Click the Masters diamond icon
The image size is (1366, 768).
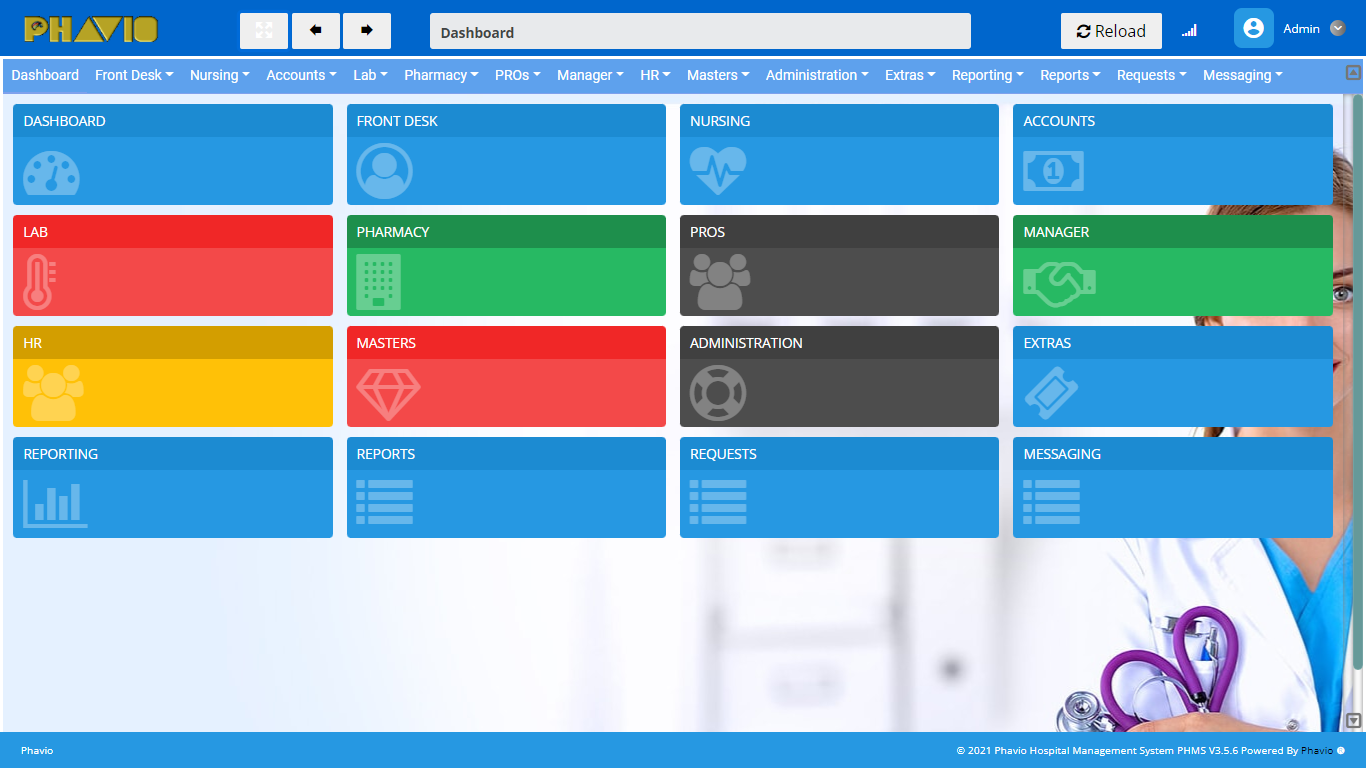[389, 394]
